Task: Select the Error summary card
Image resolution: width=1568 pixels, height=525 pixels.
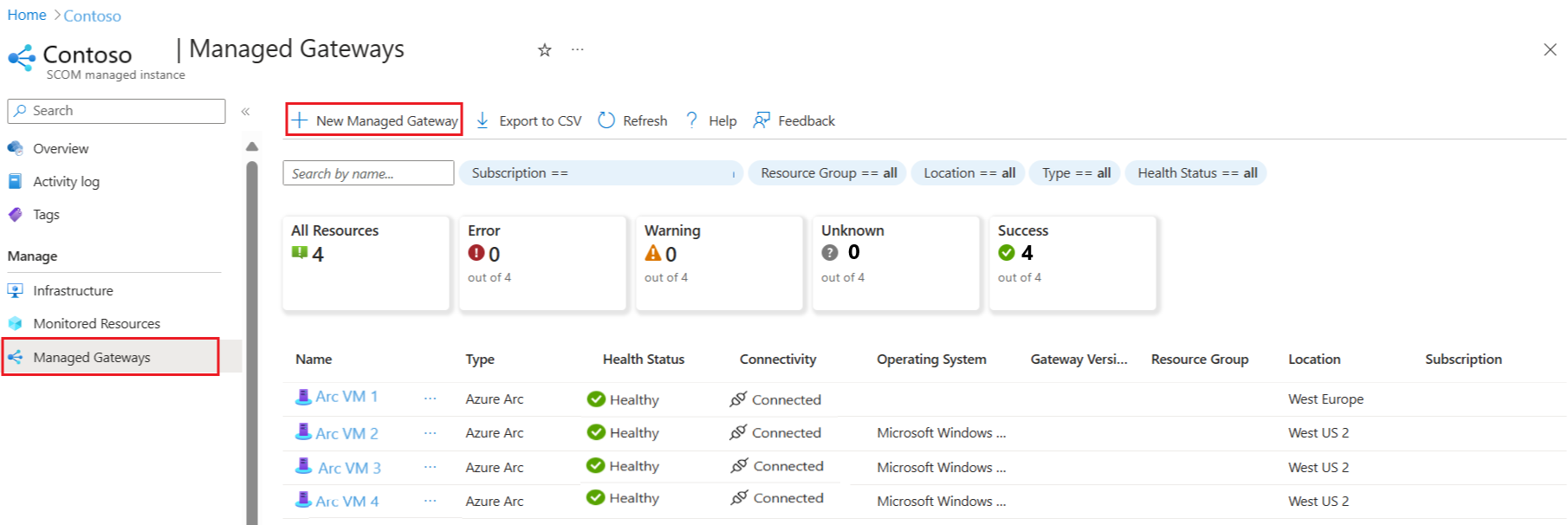Action: (x=543, y=262)
